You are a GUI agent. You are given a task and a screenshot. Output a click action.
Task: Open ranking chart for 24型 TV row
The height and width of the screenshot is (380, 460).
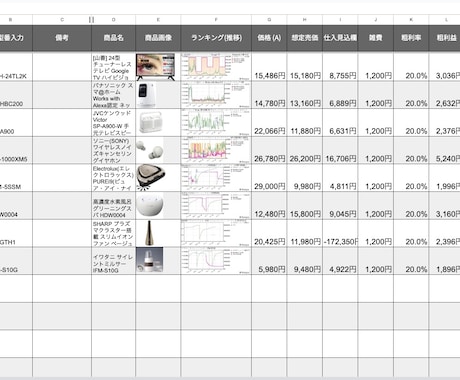point(216,66)
